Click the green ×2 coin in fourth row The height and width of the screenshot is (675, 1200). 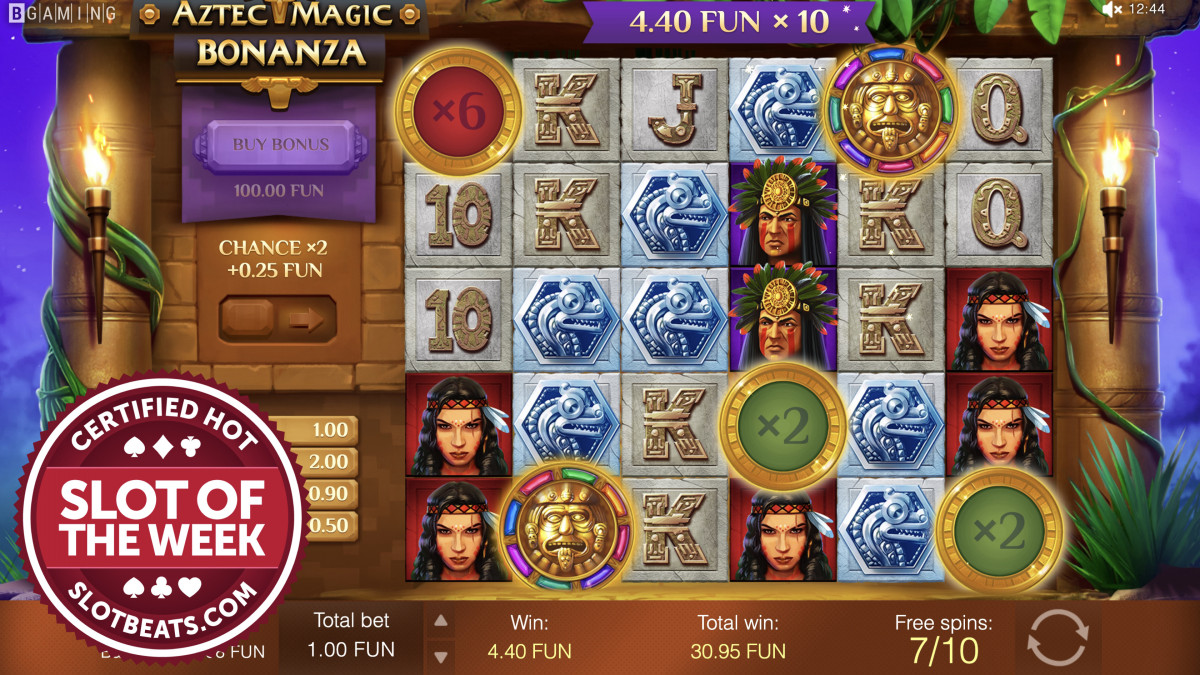(782, 426)
